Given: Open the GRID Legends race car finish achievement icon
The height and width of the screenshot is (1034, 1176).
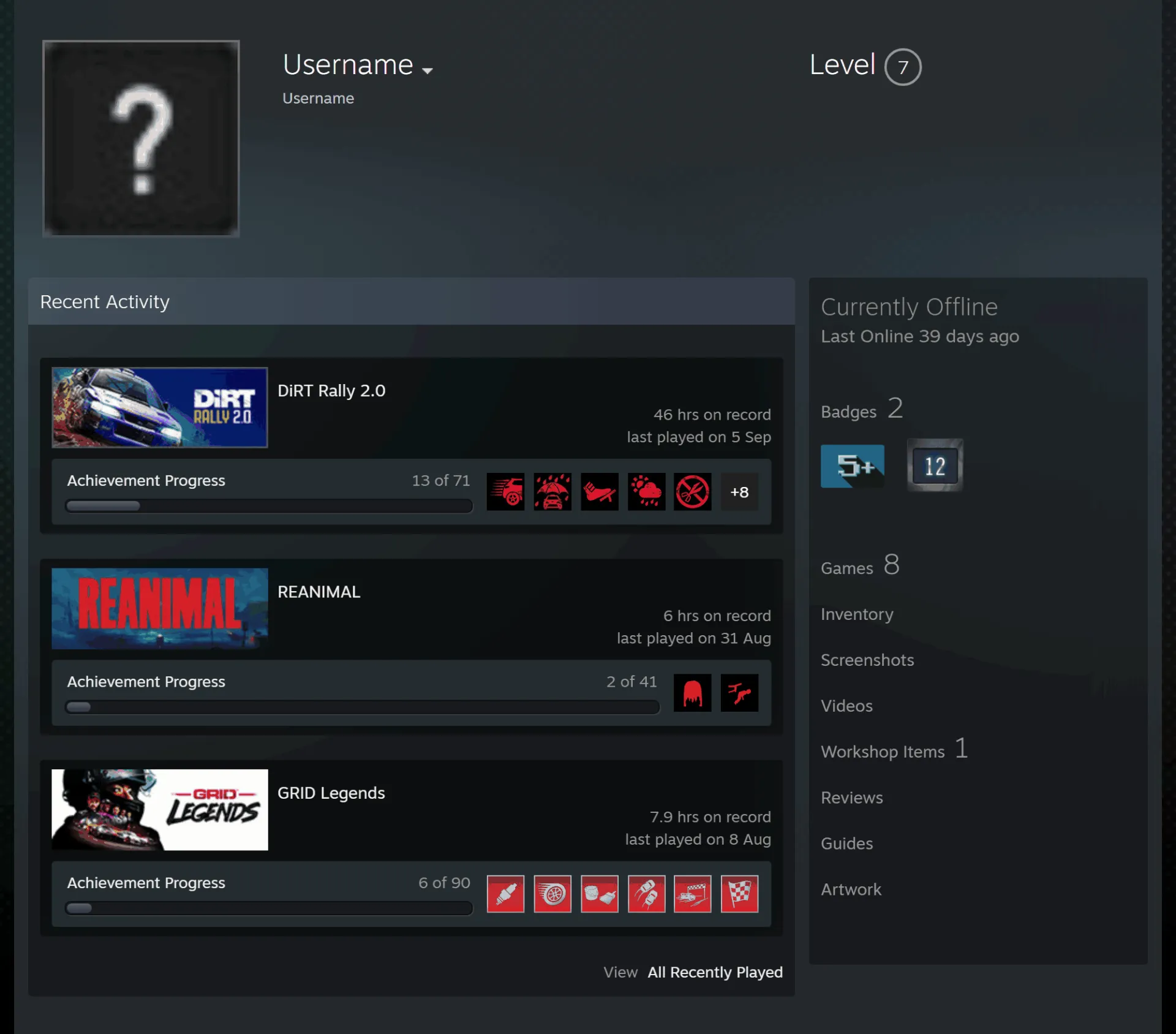Looking at the screenshot, I should tap(693, 894).
